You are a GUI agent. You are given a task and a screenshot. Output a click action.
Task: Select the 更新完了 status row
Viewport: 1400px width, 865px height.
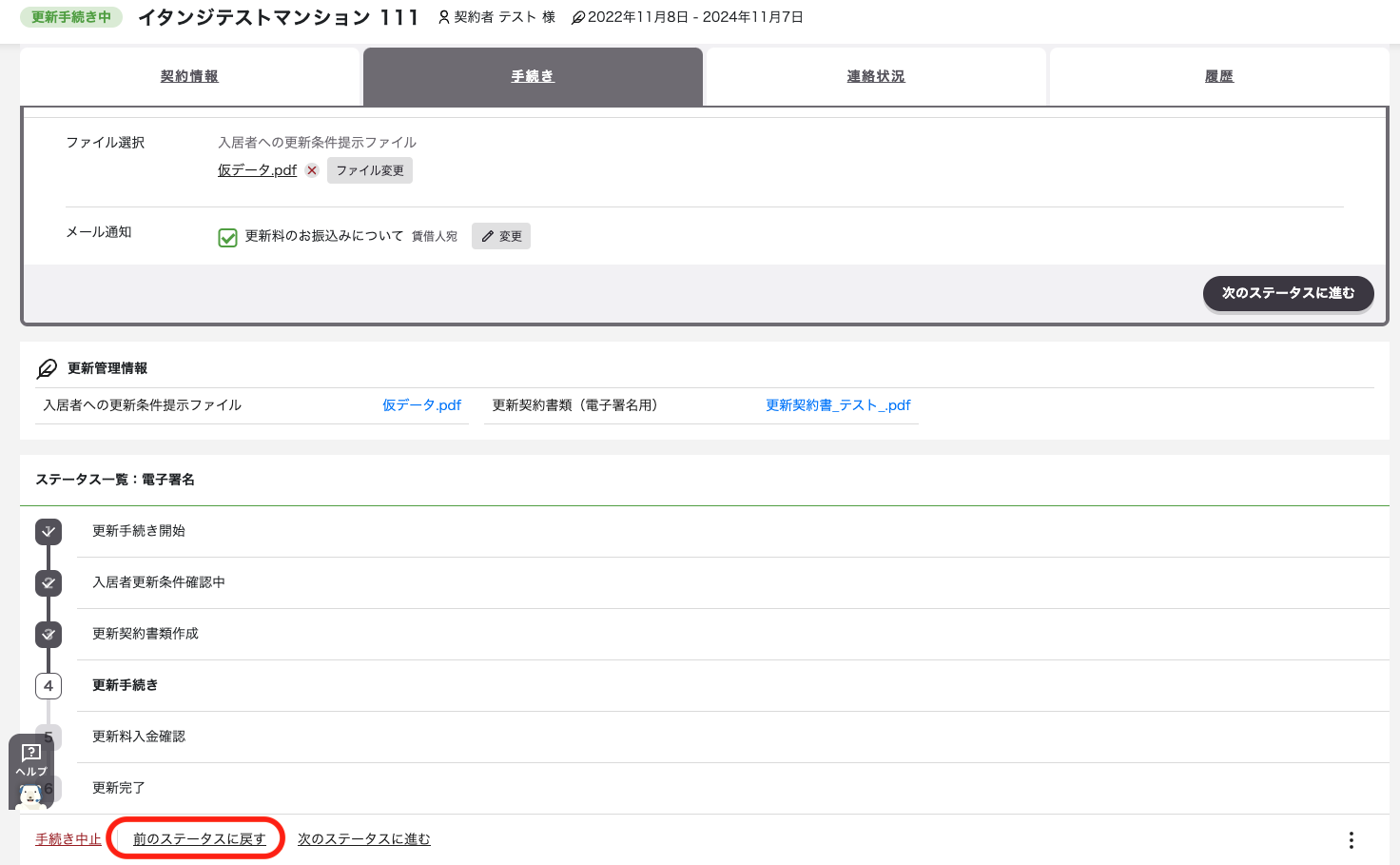732,788
